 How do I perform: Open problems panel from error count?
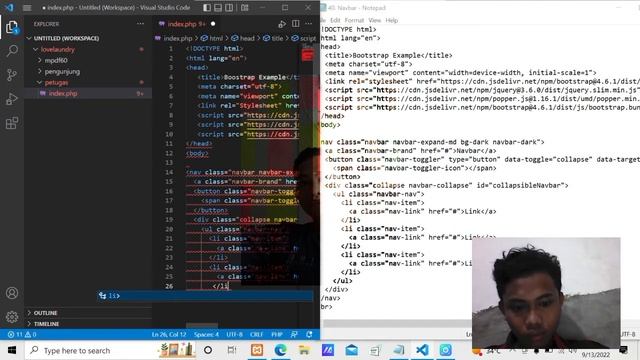click(22, 334)
